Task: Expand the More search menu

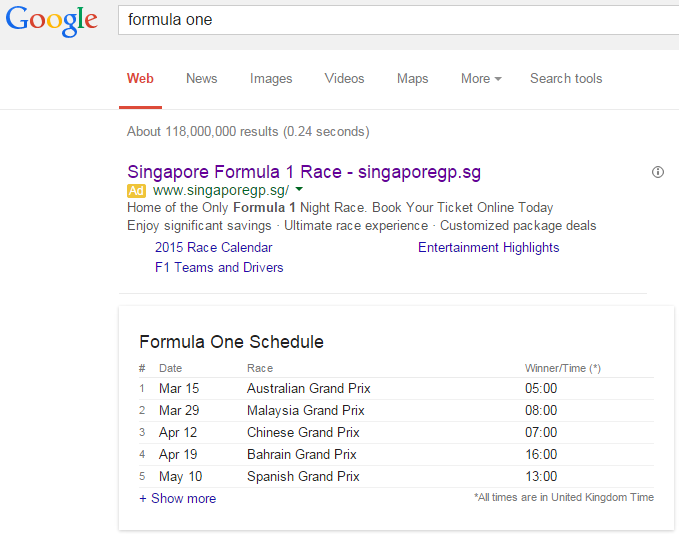Action: [481, 78]
